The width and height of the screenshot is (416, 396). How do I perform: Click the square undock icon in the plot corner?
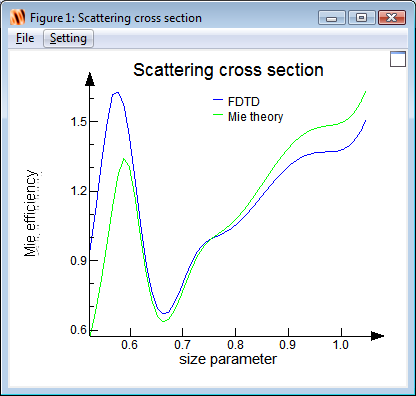click(x=398, y=59)
